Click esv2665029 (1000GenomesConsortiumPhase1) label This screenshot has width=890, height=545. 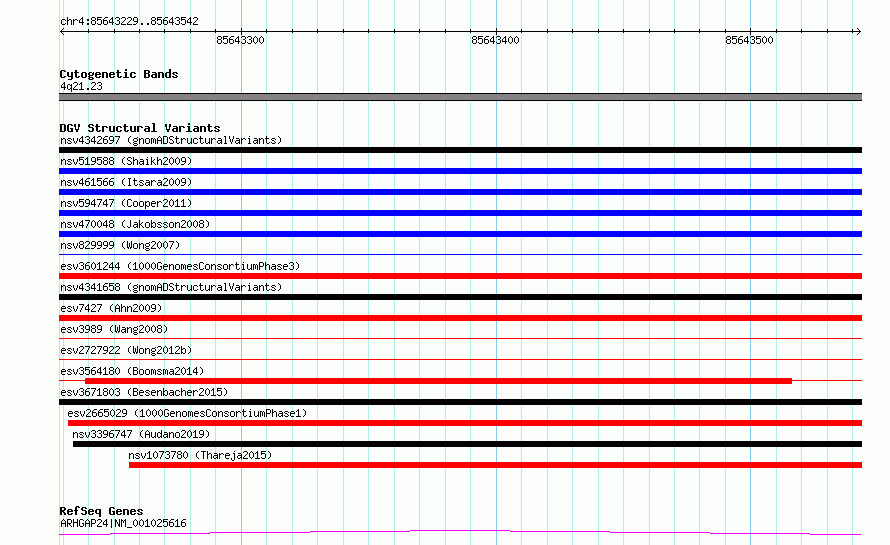187,413
